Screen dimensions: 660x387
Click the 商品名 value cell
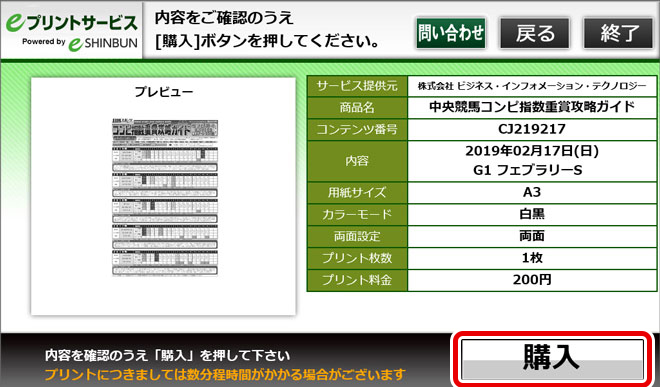(532, 107)
